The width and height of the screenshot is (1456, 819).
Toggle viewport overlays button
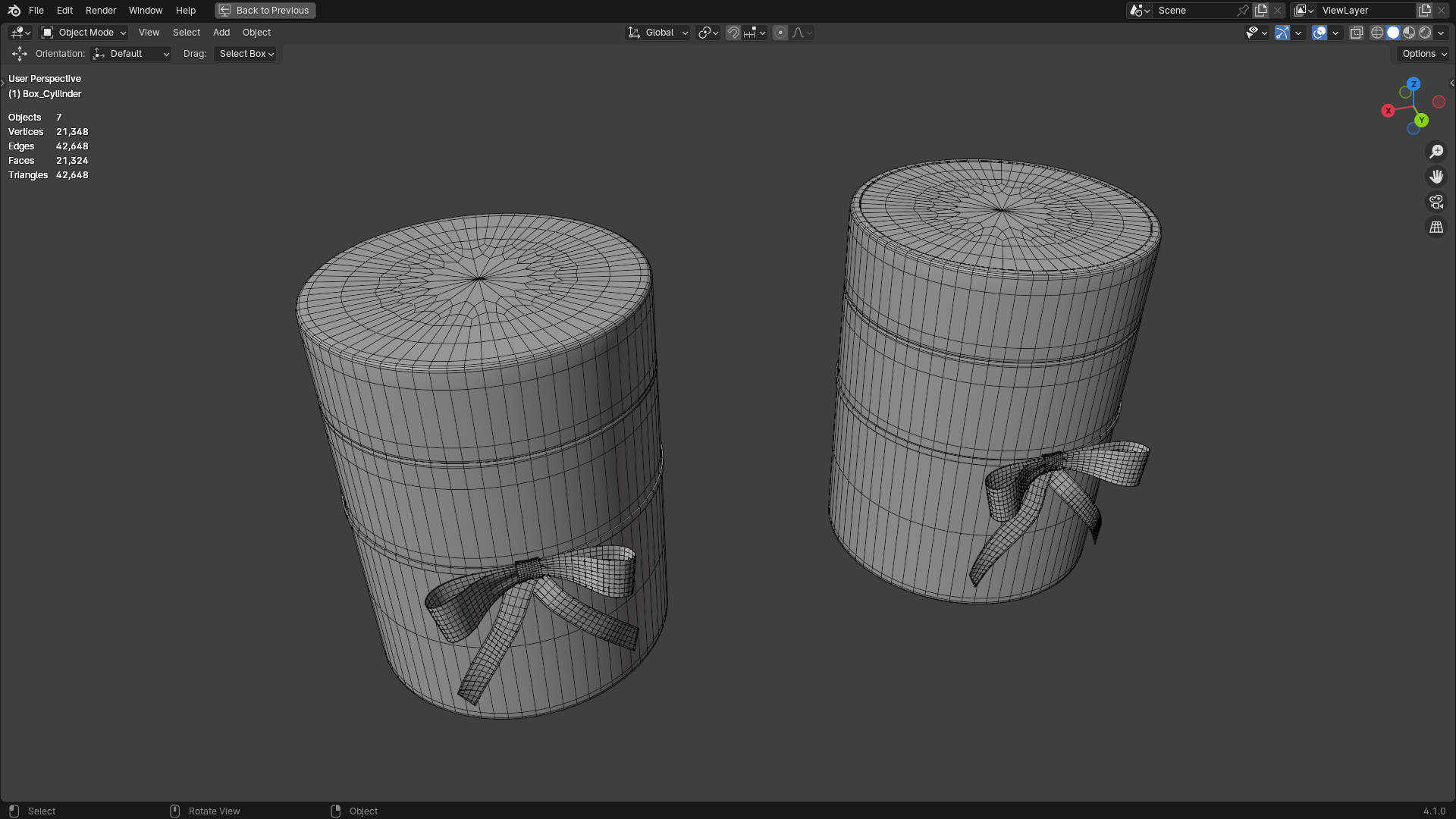click(x=1319, y=33)
